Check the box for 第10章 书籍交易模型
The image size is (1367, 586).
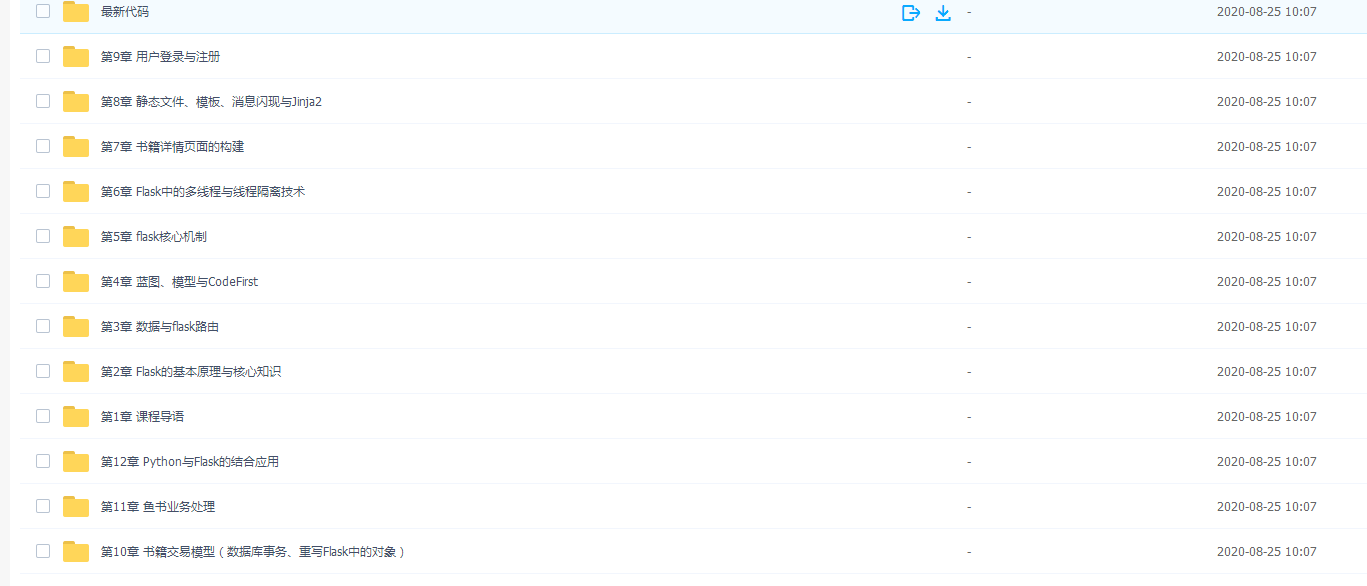coord(43,551)
